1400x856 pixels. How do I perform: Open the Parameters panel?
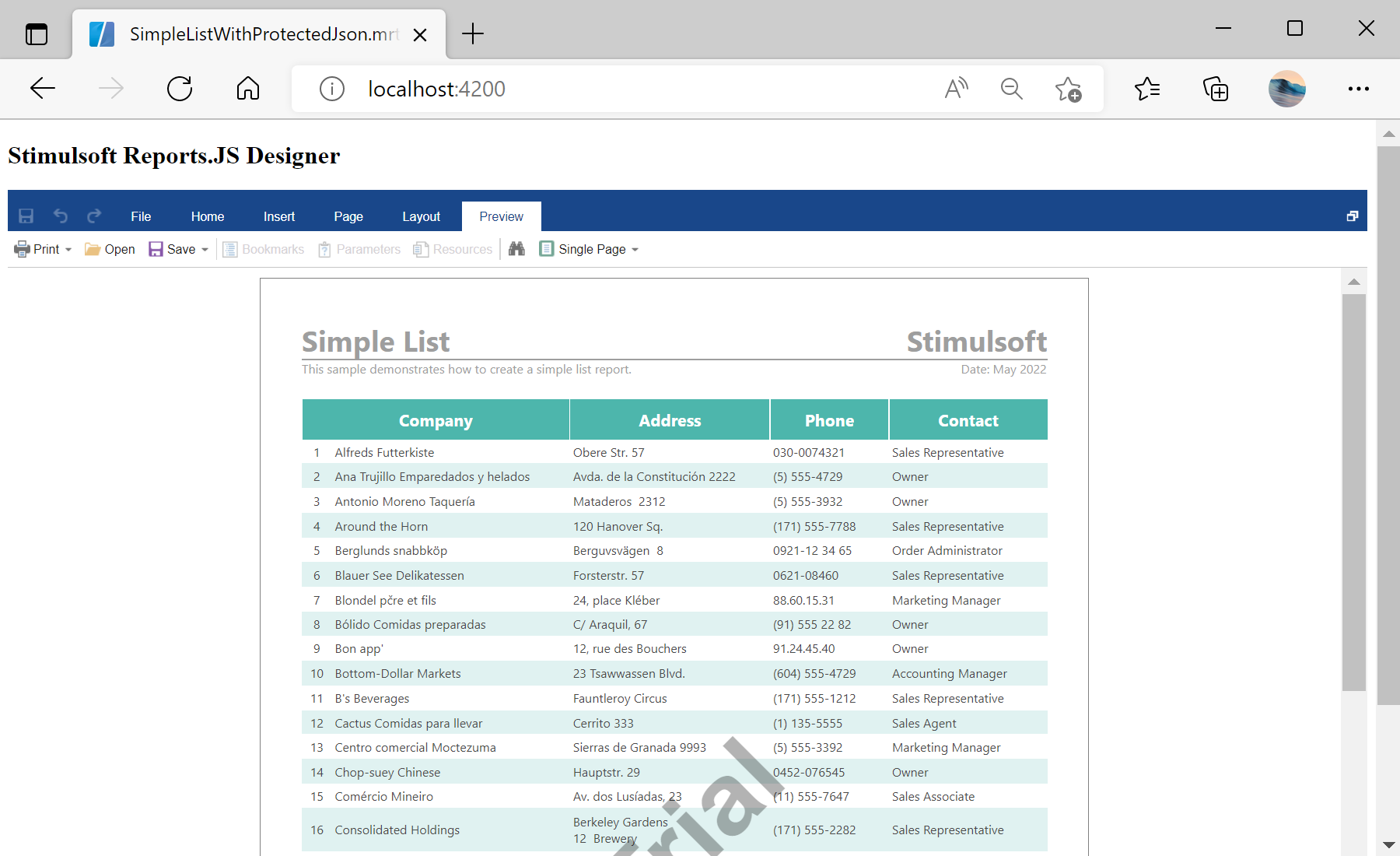click(x=359, y=249)
